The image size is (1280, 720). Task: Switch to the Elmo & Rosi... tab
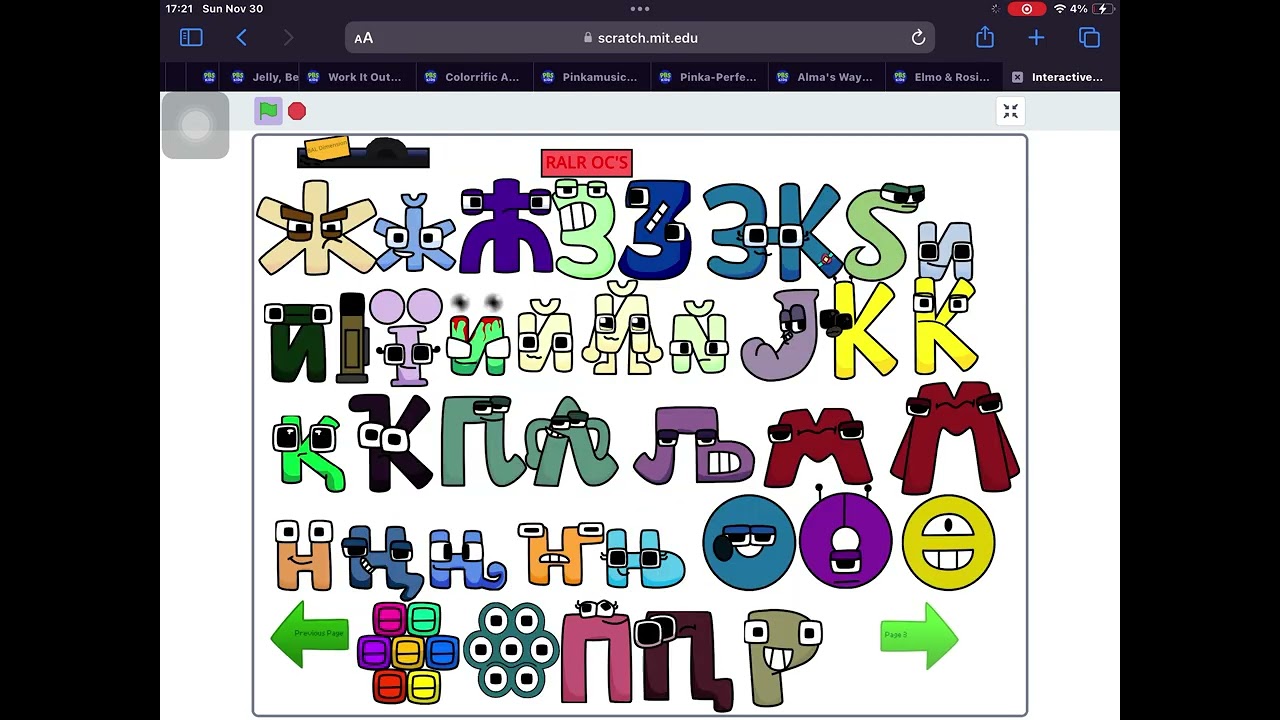tap(942, 77)
